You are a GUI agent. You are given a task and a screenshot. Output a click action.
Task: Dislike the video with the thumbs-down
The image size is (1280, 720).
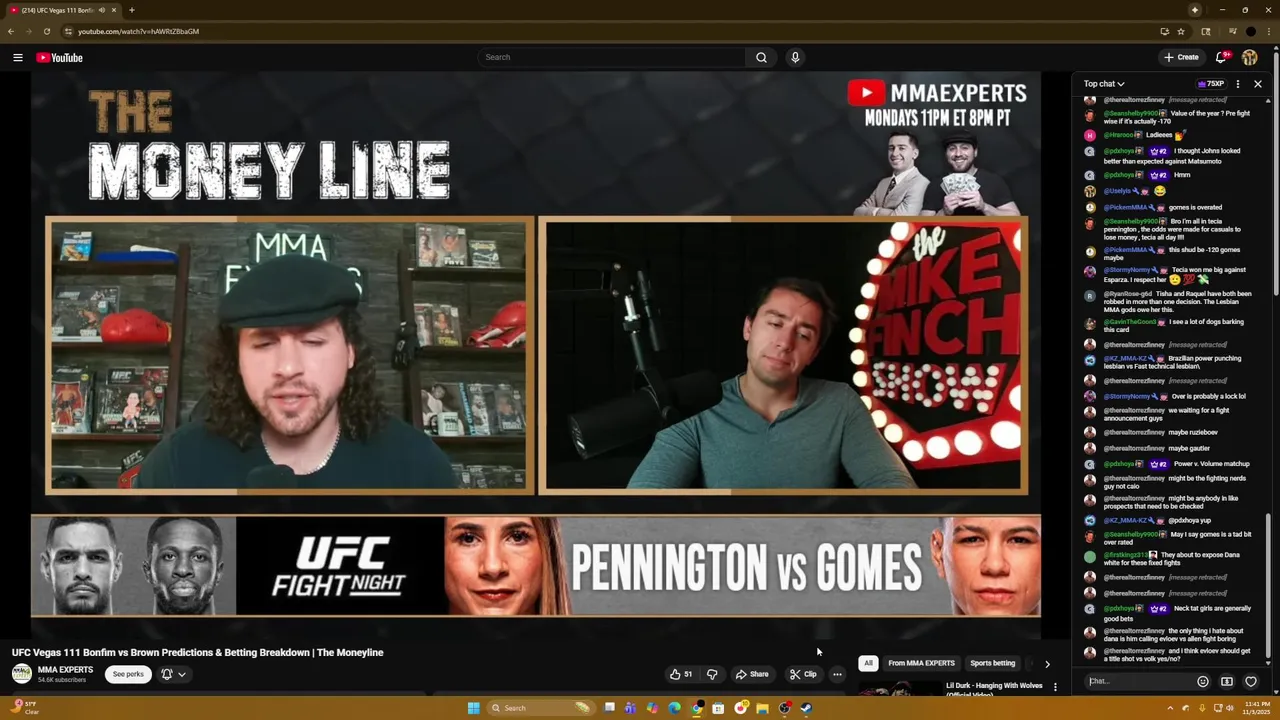point(712,674)
